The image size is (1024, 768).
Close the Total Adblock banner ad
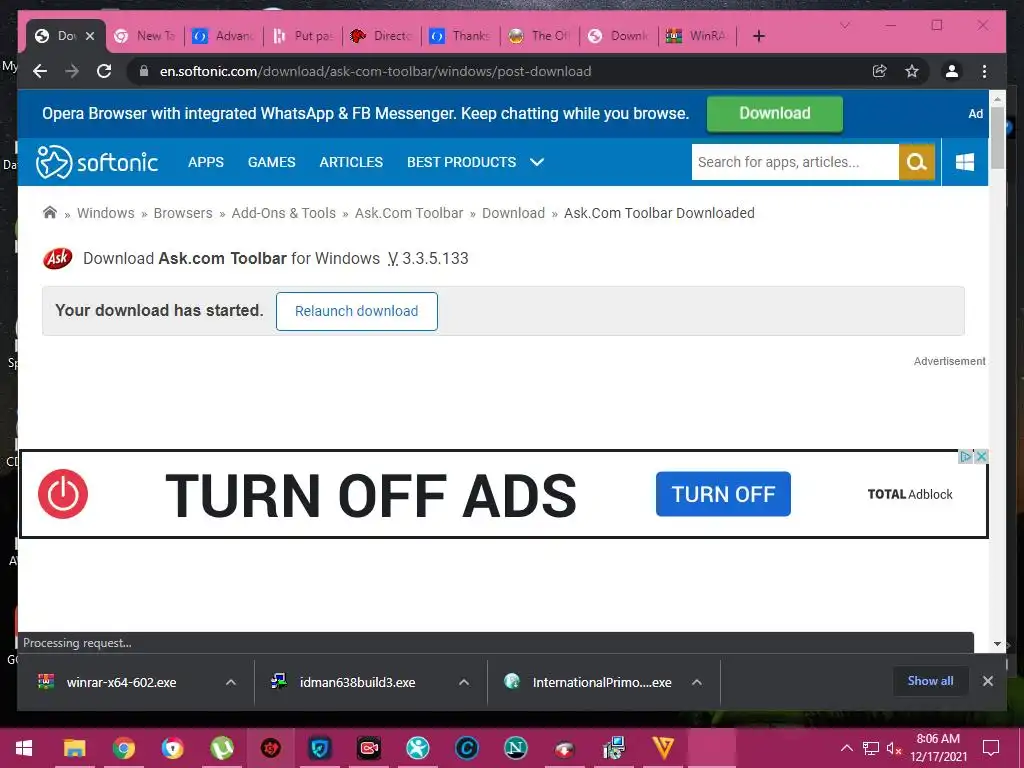point(980,456)
